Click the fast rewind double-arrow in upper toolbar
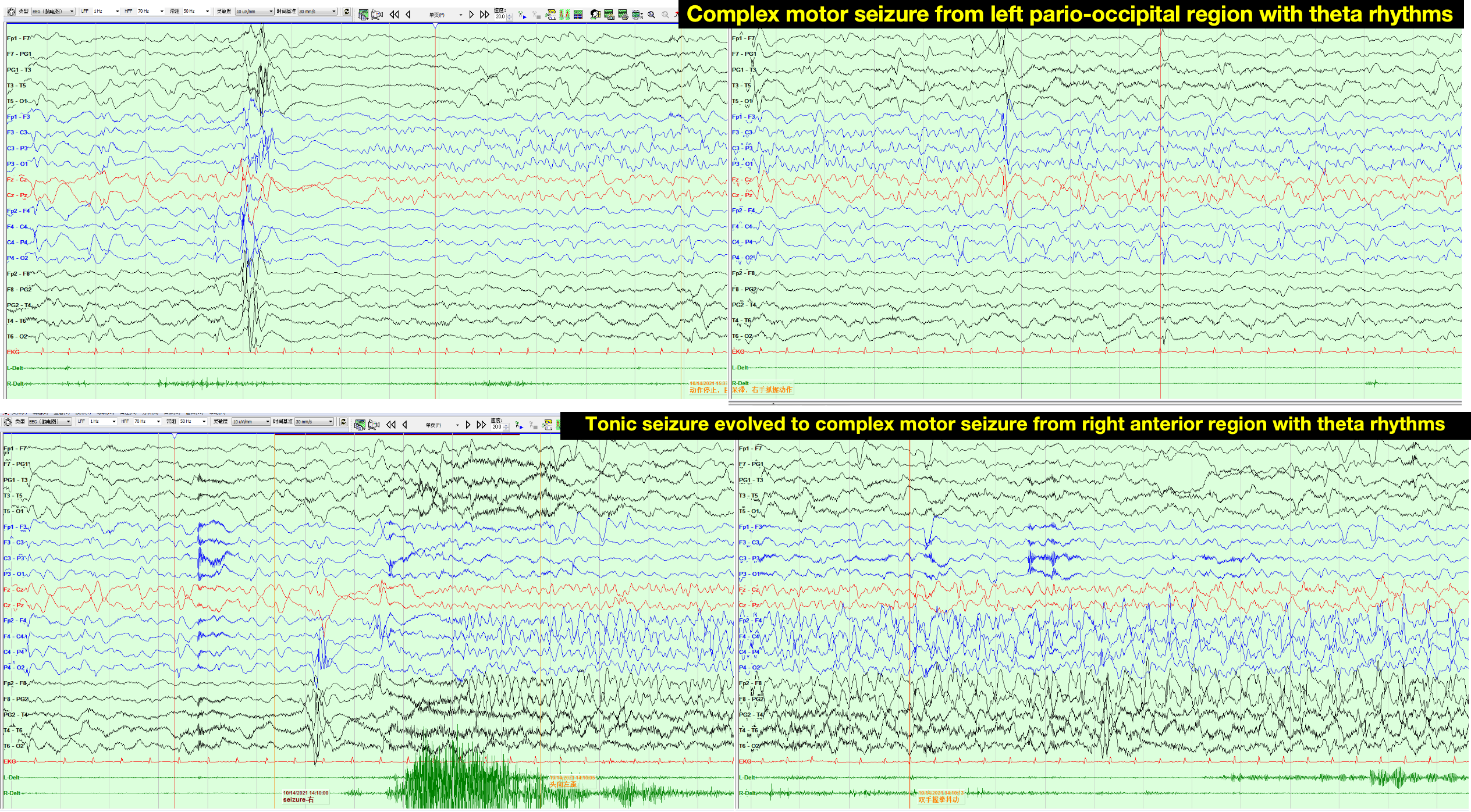Viewport: 1471px width, 812px height. point(394,15)
